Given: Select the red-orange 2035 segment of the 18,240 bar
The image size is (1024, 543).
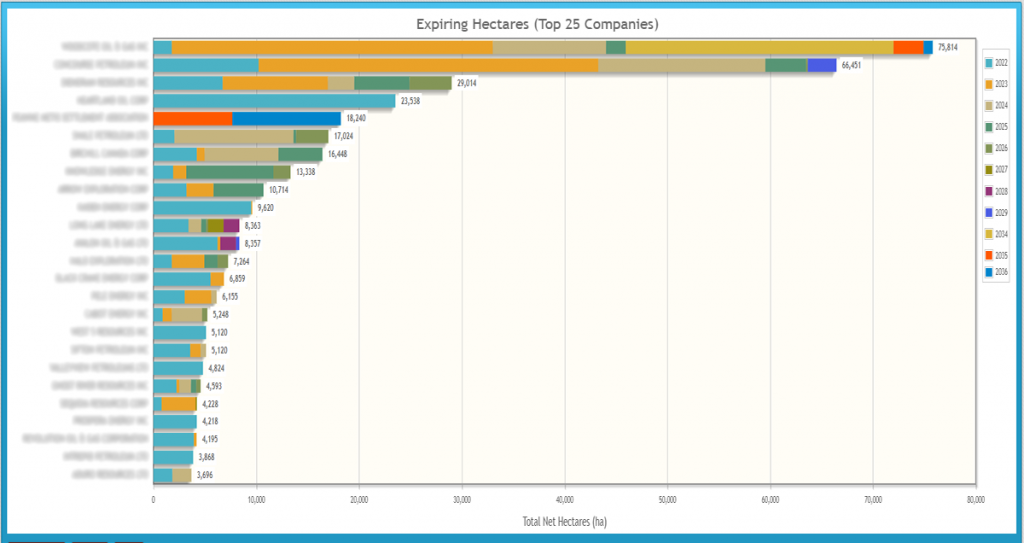Looking at the screenshot, I should point(193,118).
